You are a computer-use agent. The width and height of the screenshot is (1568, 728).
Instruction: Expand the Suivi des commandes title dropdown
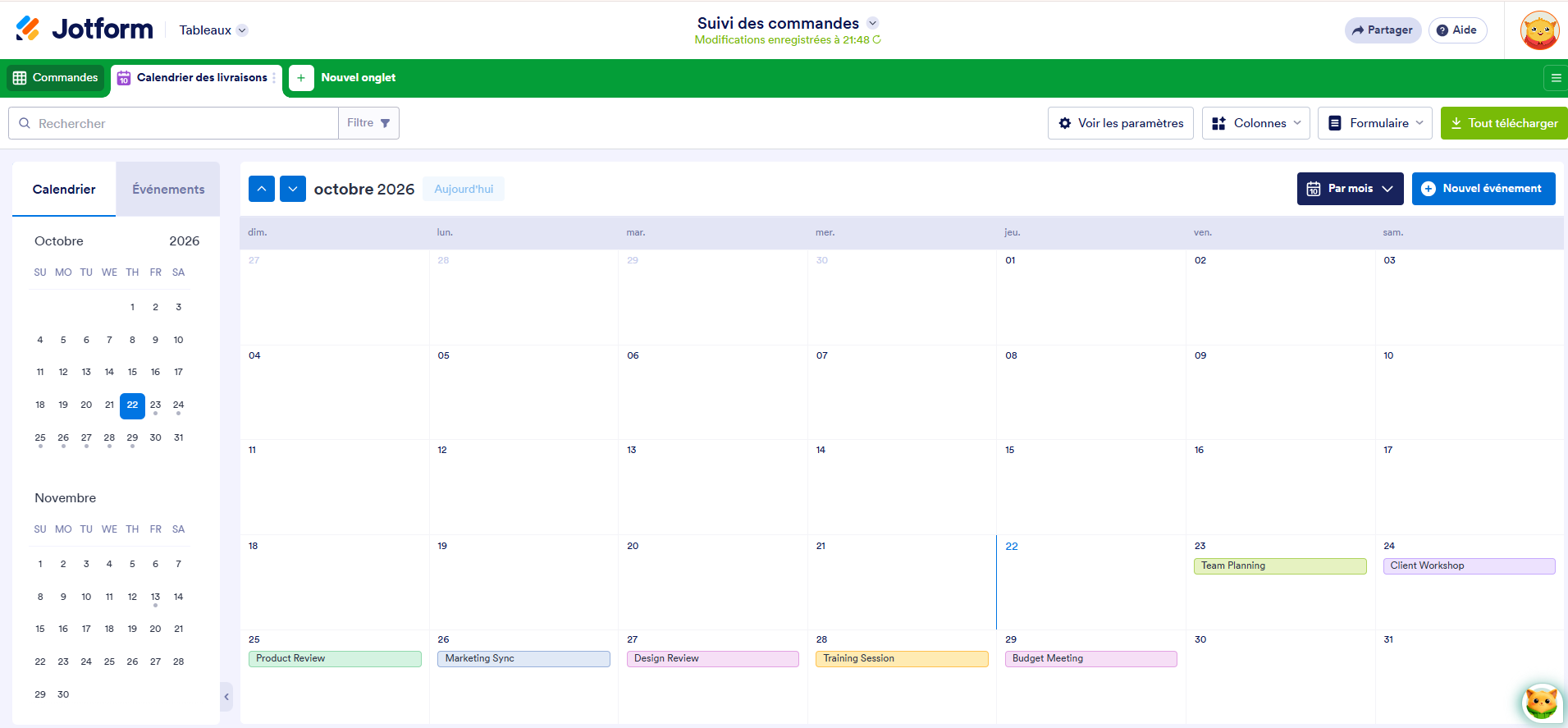873,23
